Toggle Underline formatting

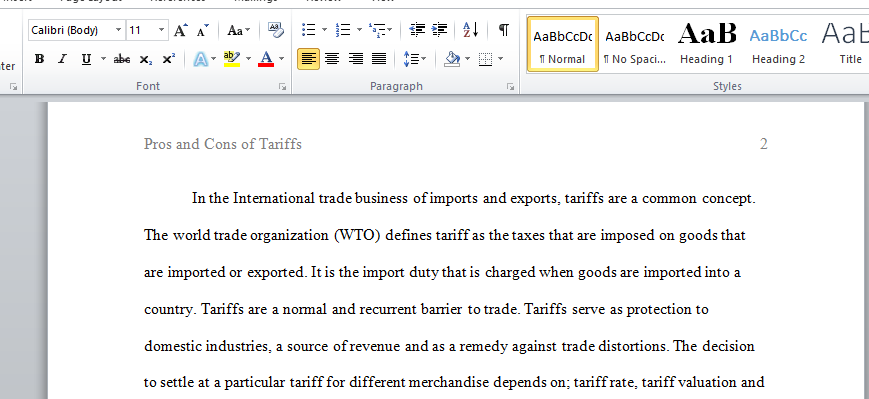pyautogui.click(x=86, y=59)
